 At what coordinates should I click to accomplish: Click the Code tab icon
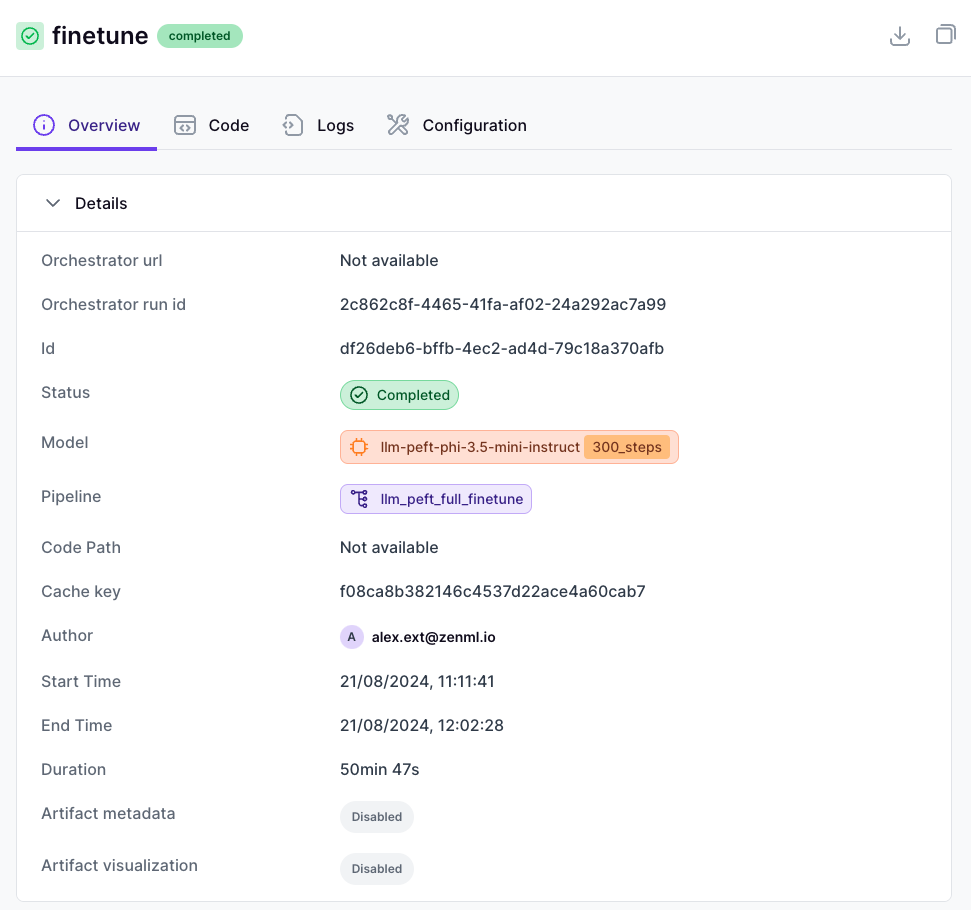(x=184, y=125)
